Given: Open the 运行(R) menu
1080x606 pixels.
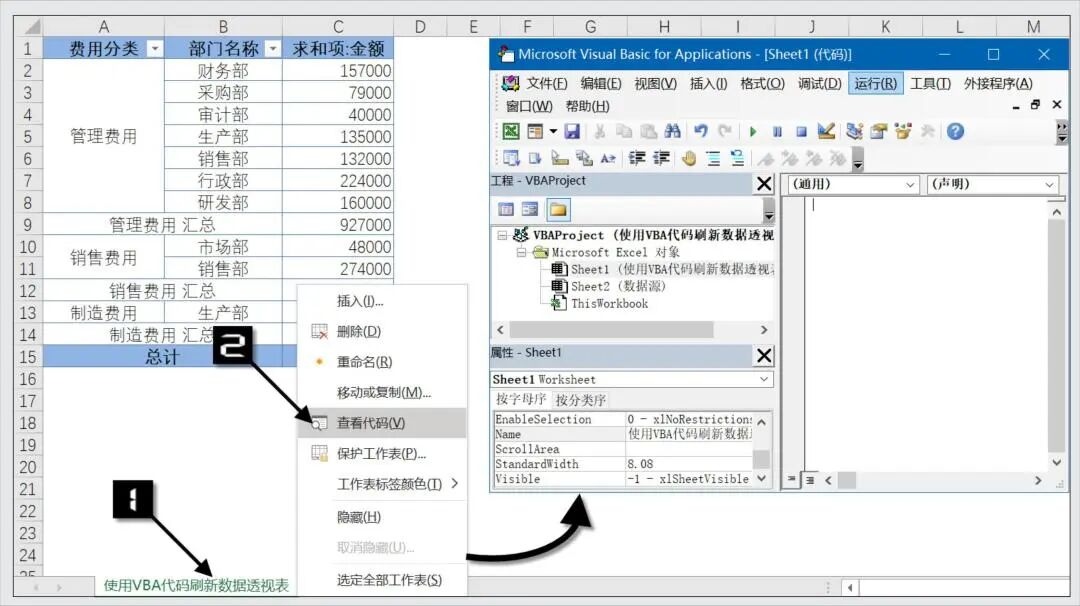Looking at the screenshot, I should coord(875,83).
